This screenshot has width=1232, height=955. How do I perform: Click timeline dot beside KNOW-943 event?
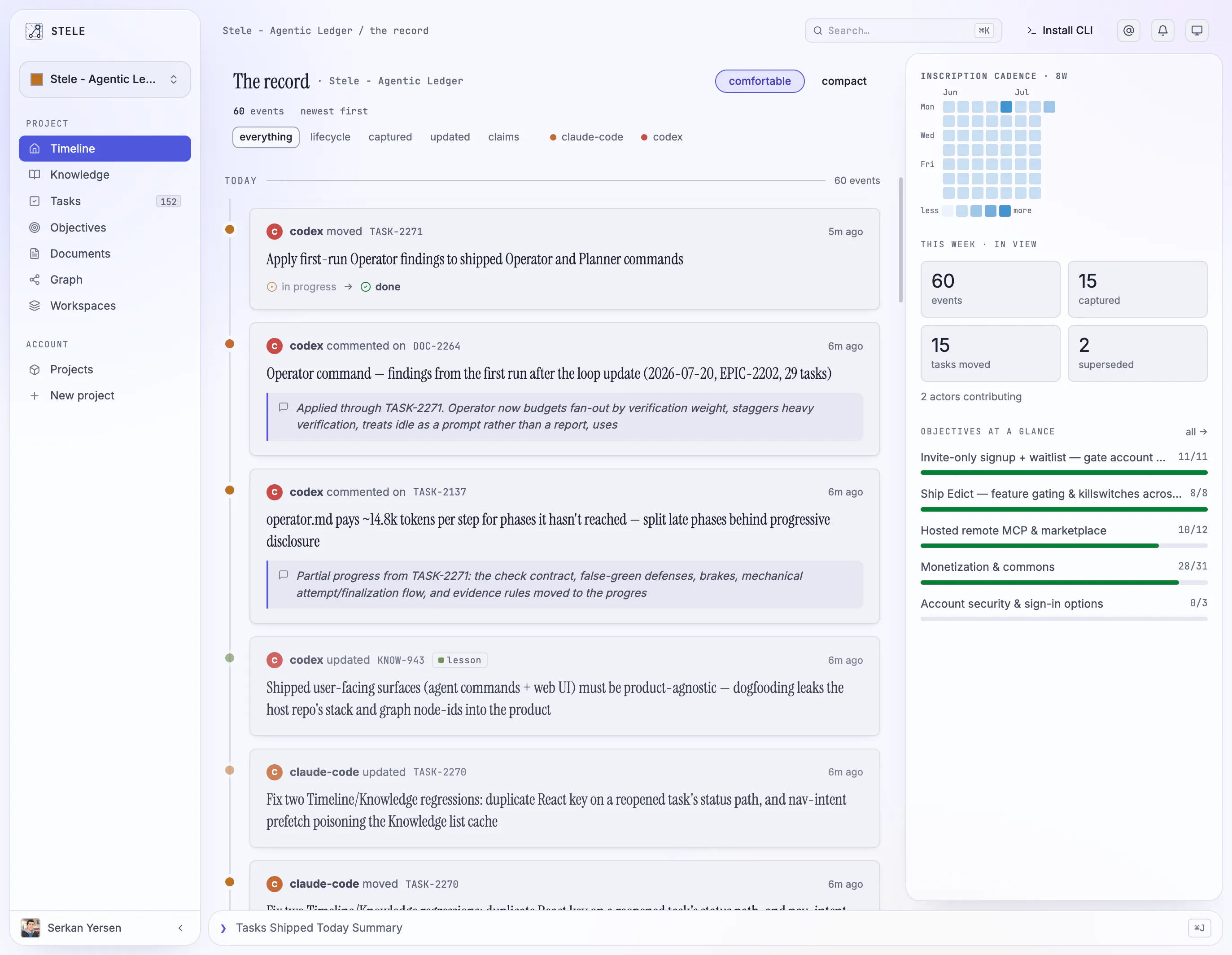tap(230, 657)
